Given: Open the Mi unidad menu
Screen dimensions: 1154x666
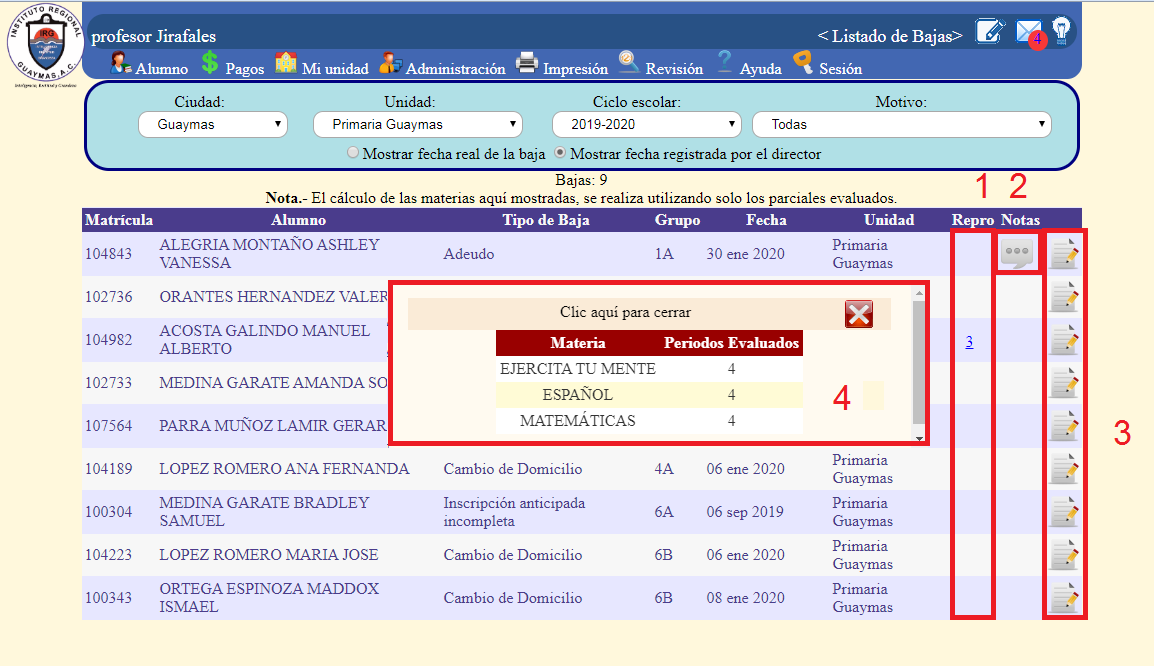Looking at the screenshot, I should (x=322, y=66).
